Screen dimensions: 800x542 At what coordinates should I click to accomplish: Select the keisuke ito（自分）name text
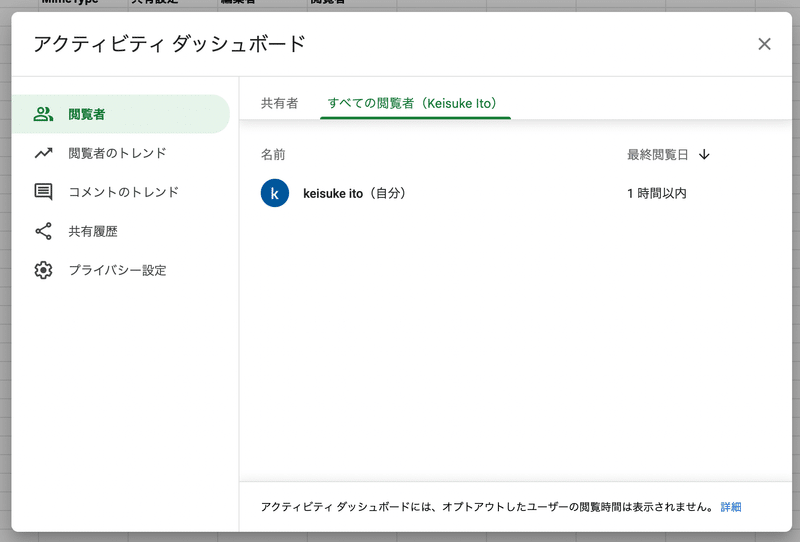(x=356, y=193)
